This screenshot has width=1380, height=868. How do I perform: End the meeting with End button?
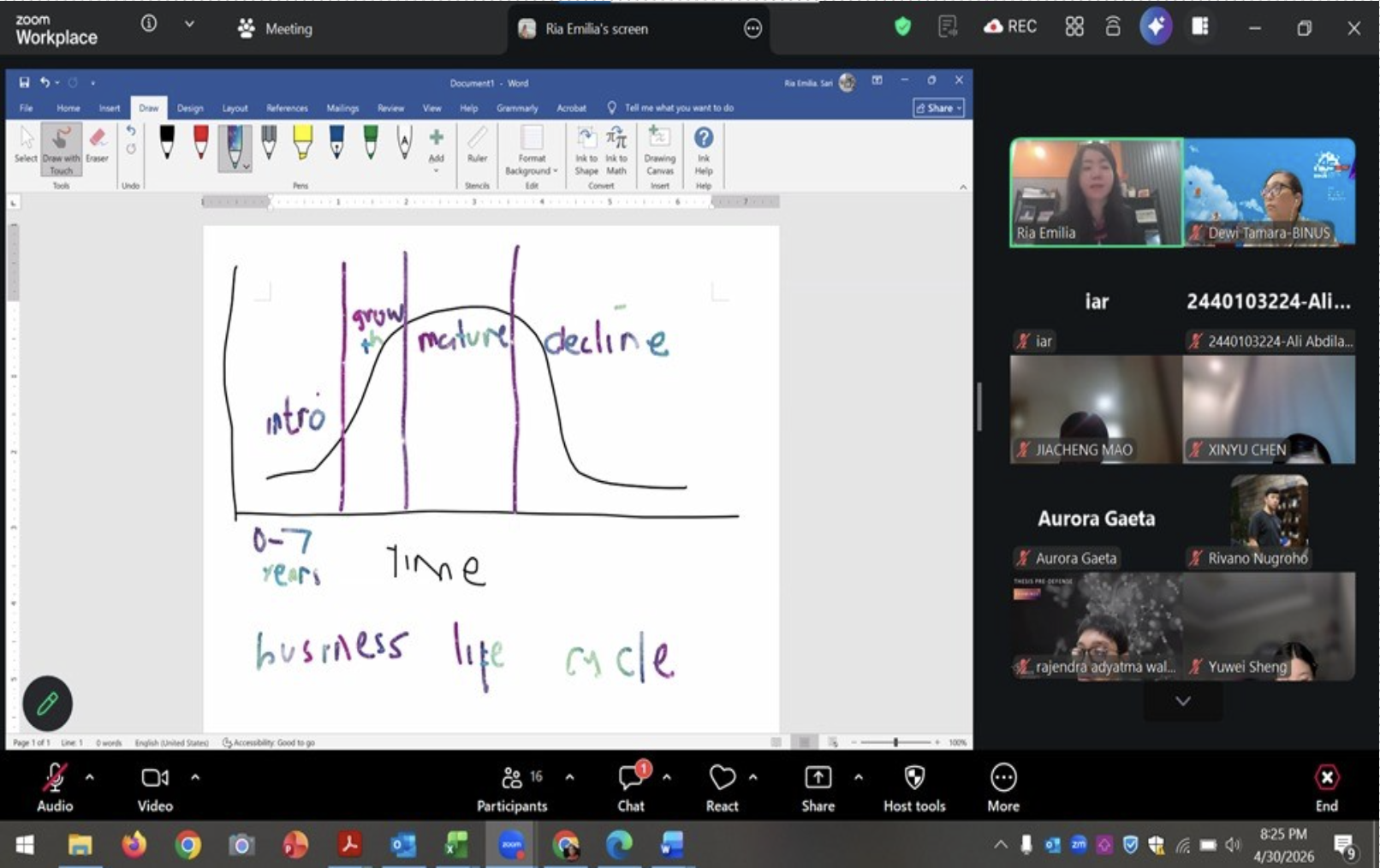(x=1326, y=788)
